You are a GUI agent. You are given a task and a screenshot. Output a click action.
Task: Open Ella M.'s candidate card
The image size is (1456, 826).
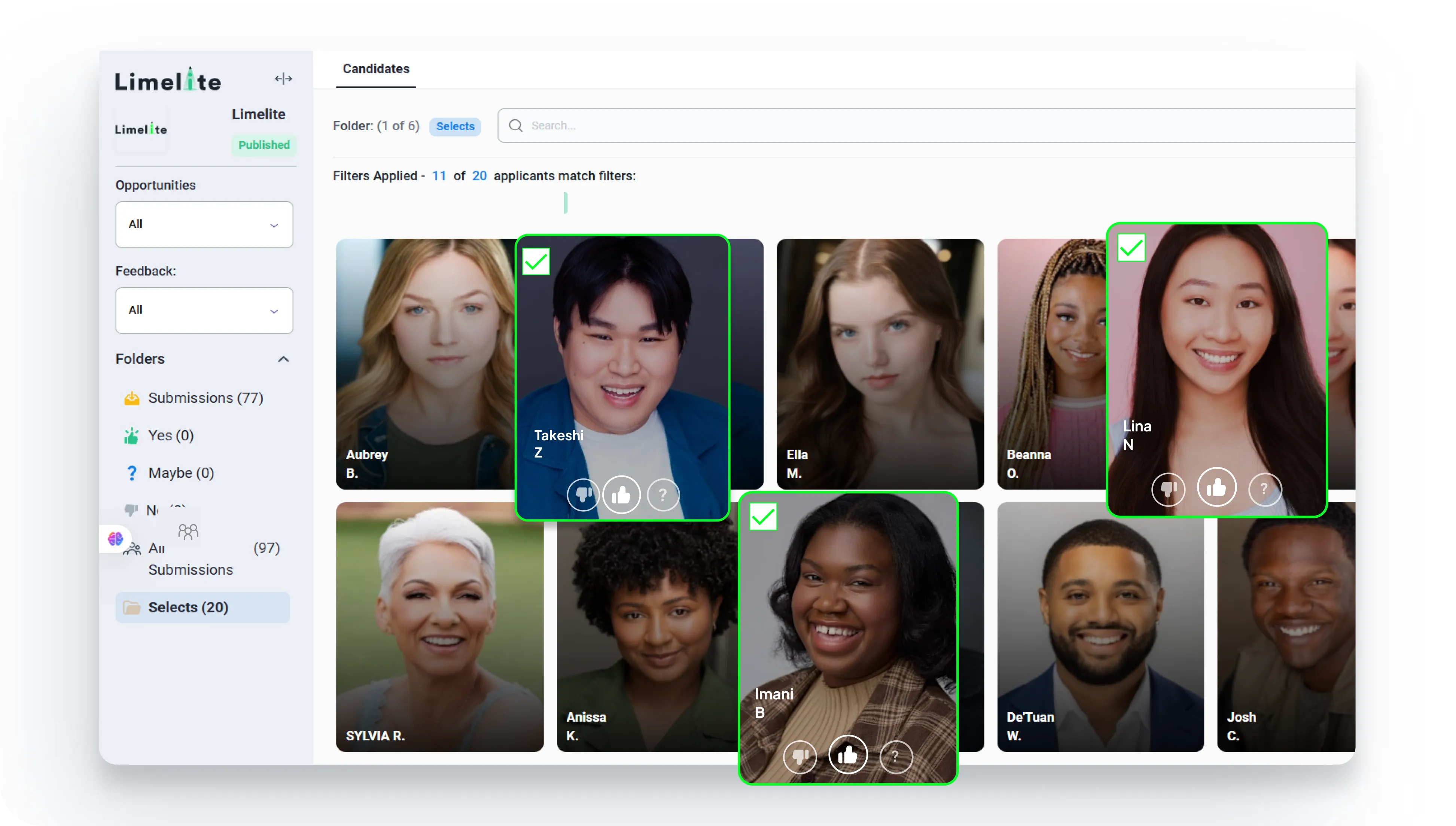880,364
